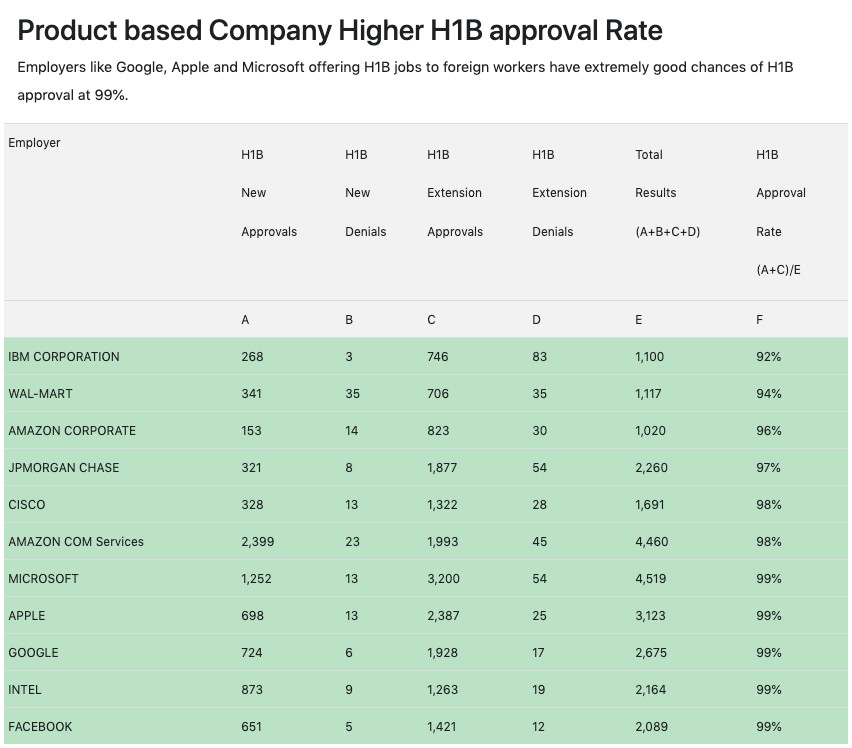The height and width of the screenshot is (748, 852).
Task: Click IBM's total results "1,100"
Action: click(x=649, y=357)
